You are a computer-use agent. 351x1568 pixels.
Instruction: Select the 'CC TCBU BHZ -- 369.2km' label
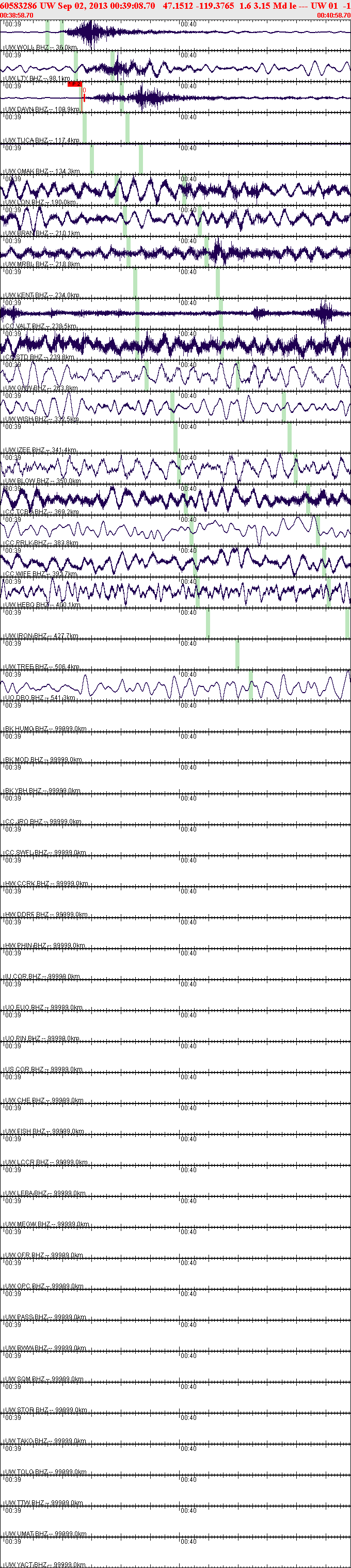[41, 513]
